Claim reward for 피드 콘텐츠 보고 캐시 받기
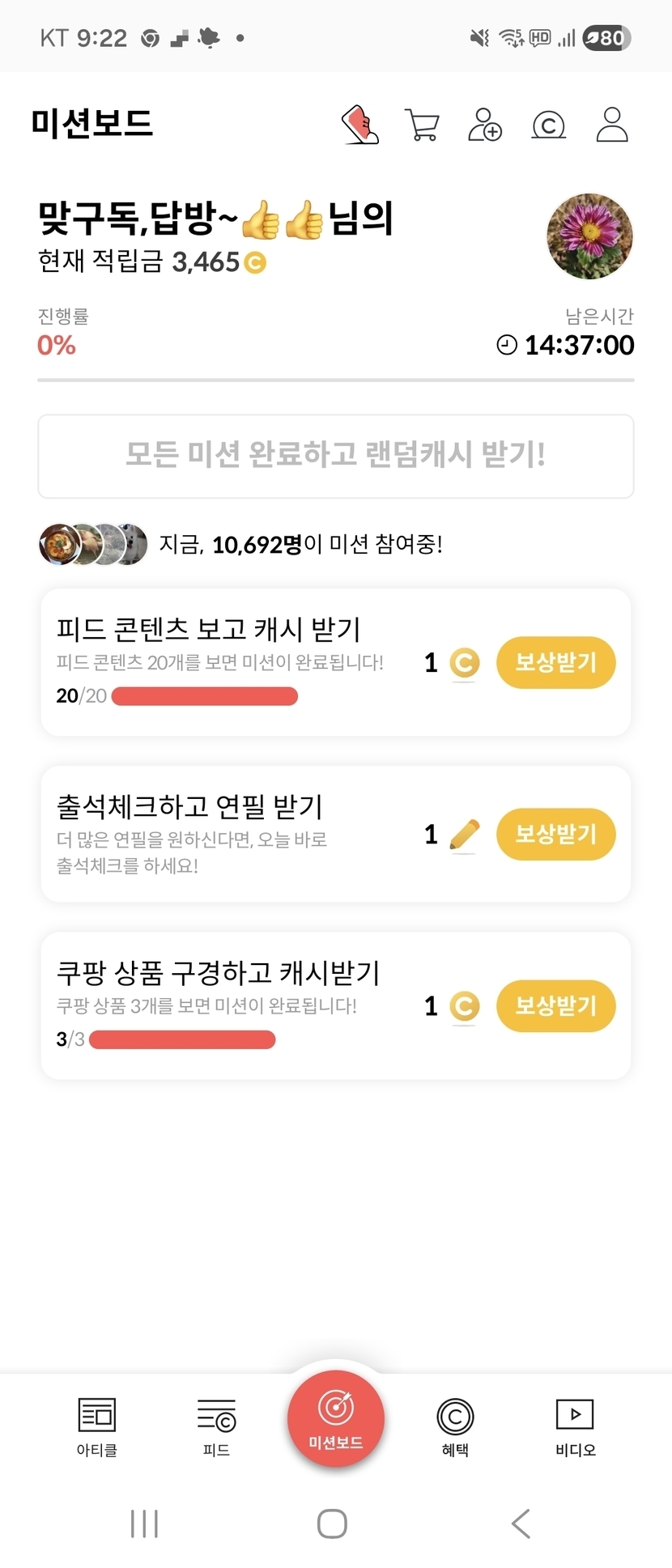The image size is (672, 1568). click(x=555, y=663)
